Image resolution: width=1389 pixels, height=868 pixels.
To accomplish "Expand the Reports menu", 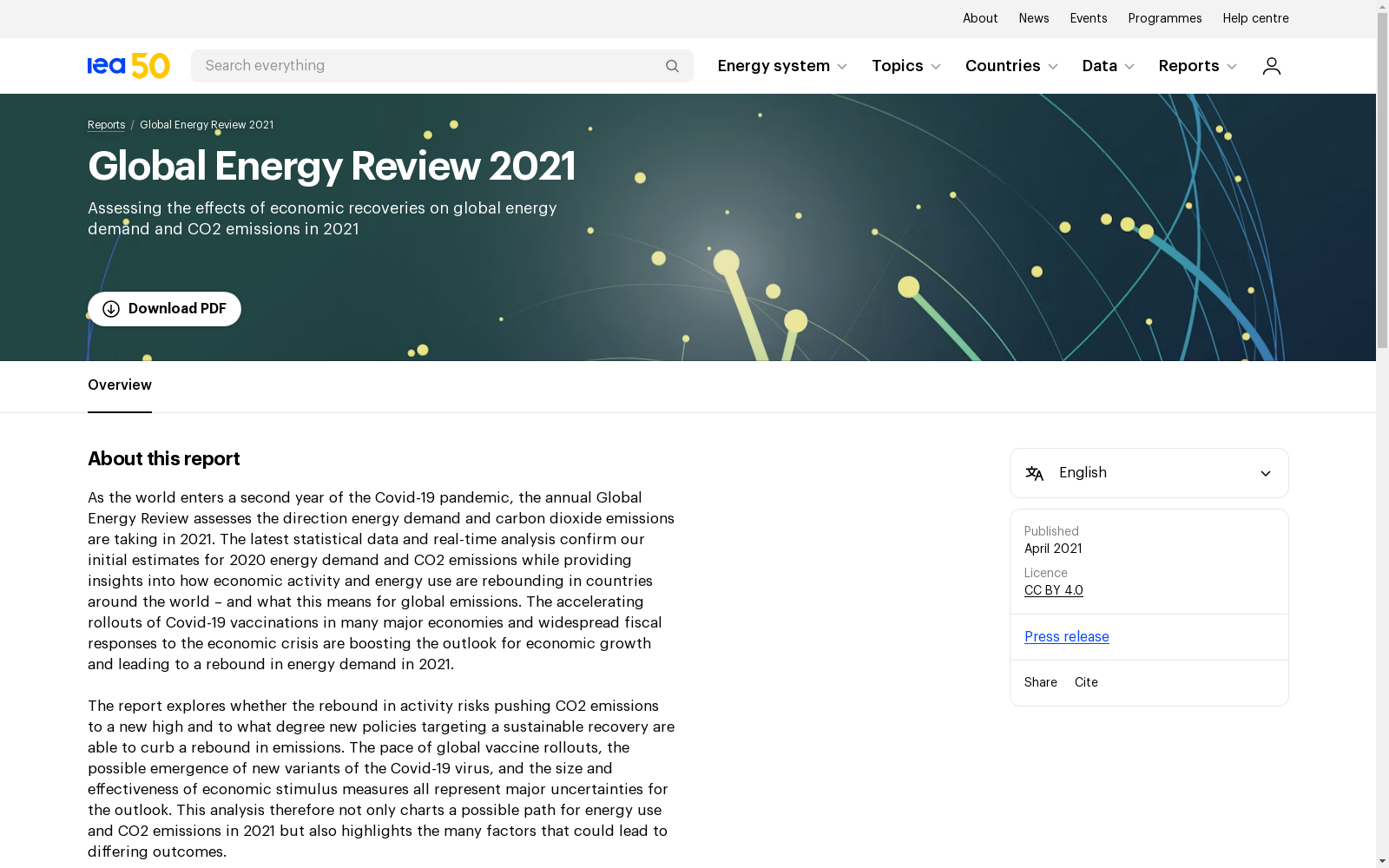I will coord(1198,66).
